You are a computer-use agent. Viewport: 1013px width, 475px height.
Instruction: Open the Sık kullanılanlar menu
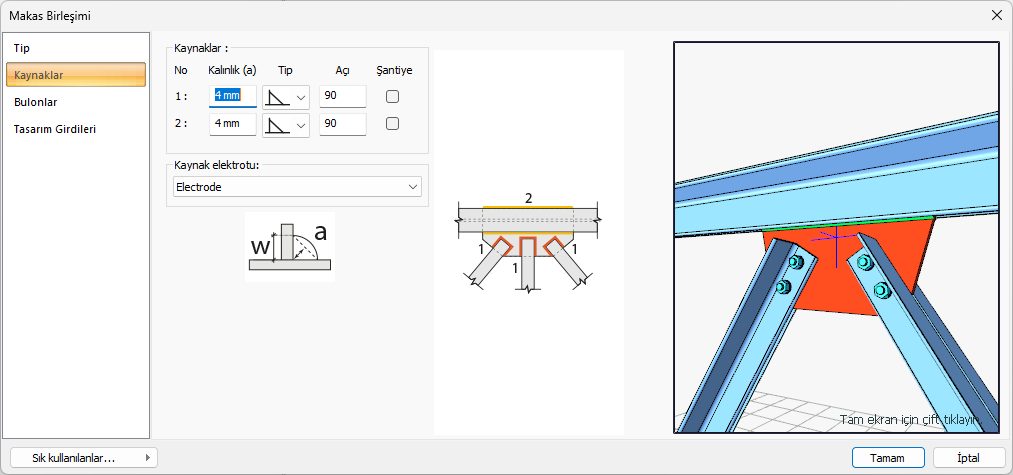(x=83, y=457)
